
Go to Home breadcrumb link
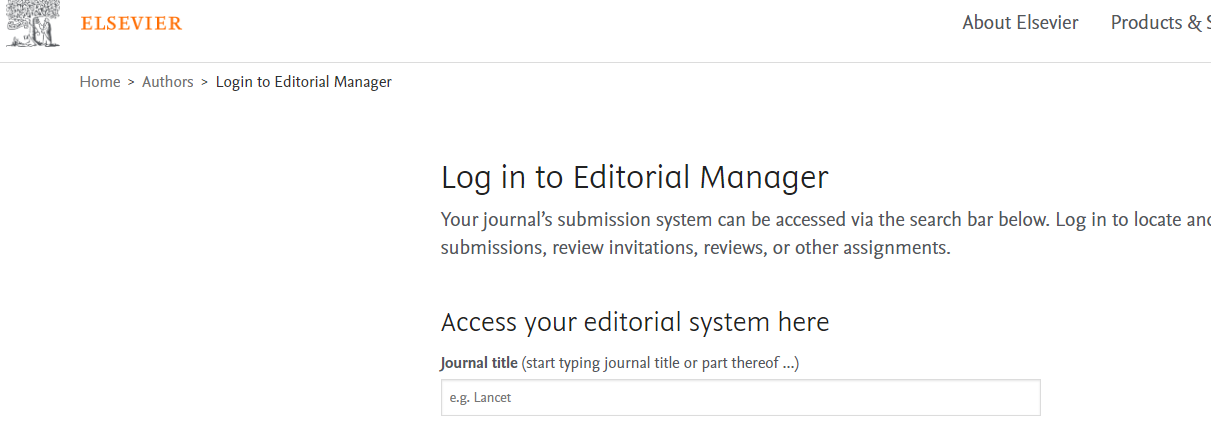click(x=100, y=82)
